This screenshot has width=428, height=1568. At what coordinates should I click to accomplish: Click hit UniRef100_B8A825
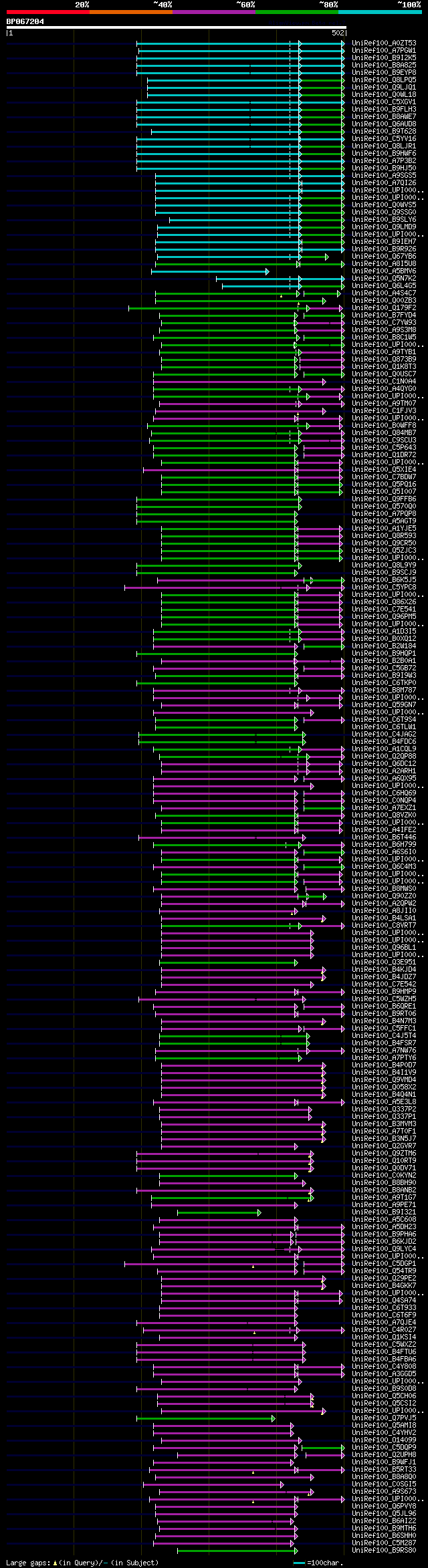point(384,65)
